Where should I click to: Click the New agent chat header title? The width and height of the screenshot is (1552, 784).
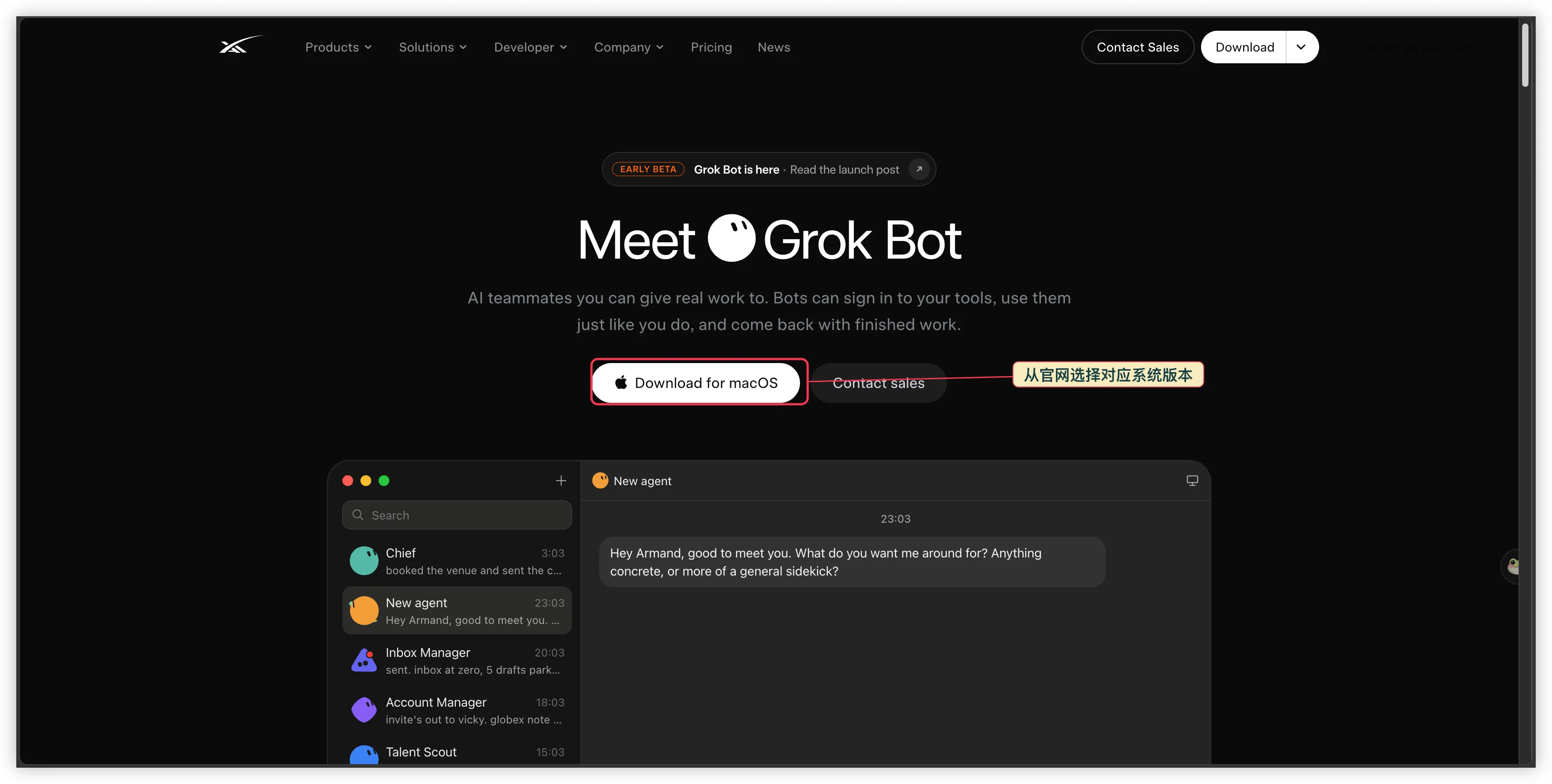(x=642, y=481)
